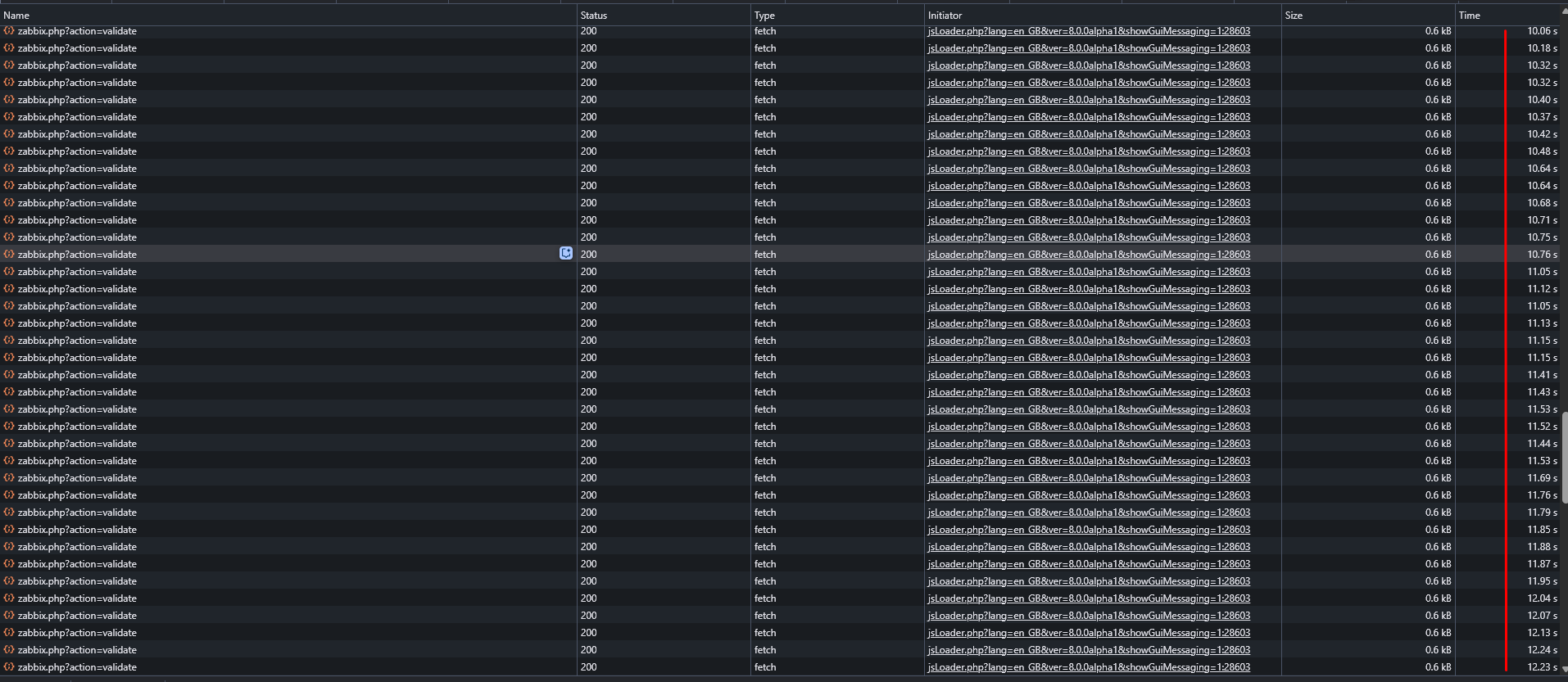Select the zabbix.php request taking 12.04 s
Screen dimensions: 1568x682
click(x=77, y=598)
